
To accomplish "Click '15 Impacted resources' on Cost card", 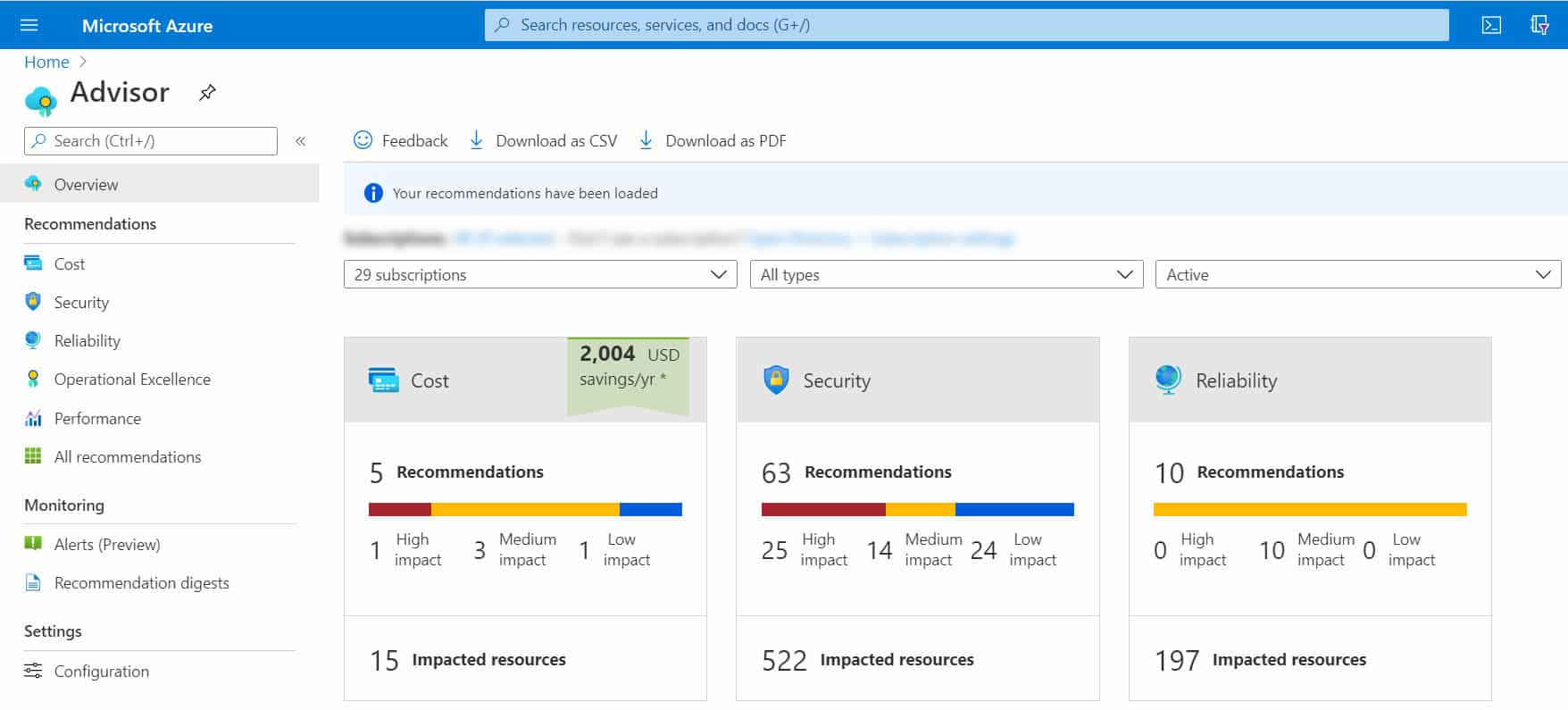I will click(x=468, y=660).
